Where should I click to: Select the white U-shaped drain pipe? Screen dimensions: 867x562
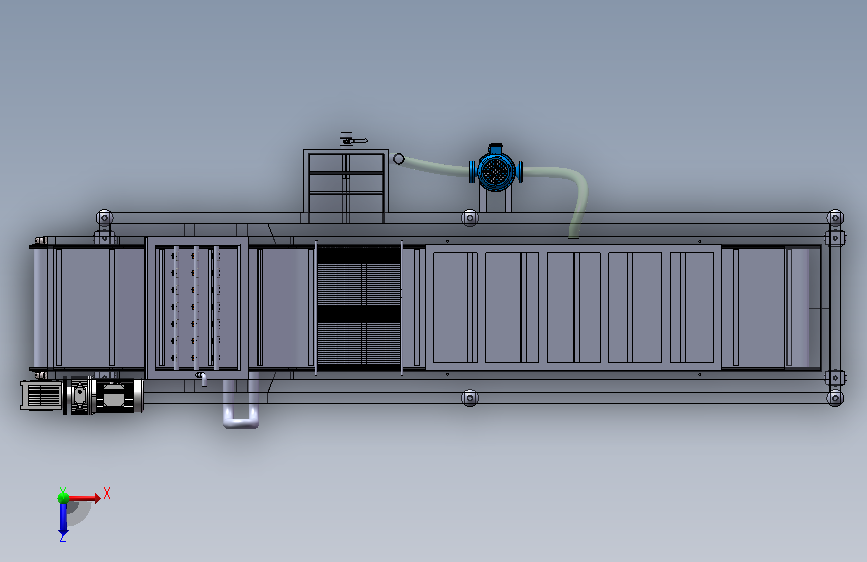pyautogui.click(x=241, y=404)
